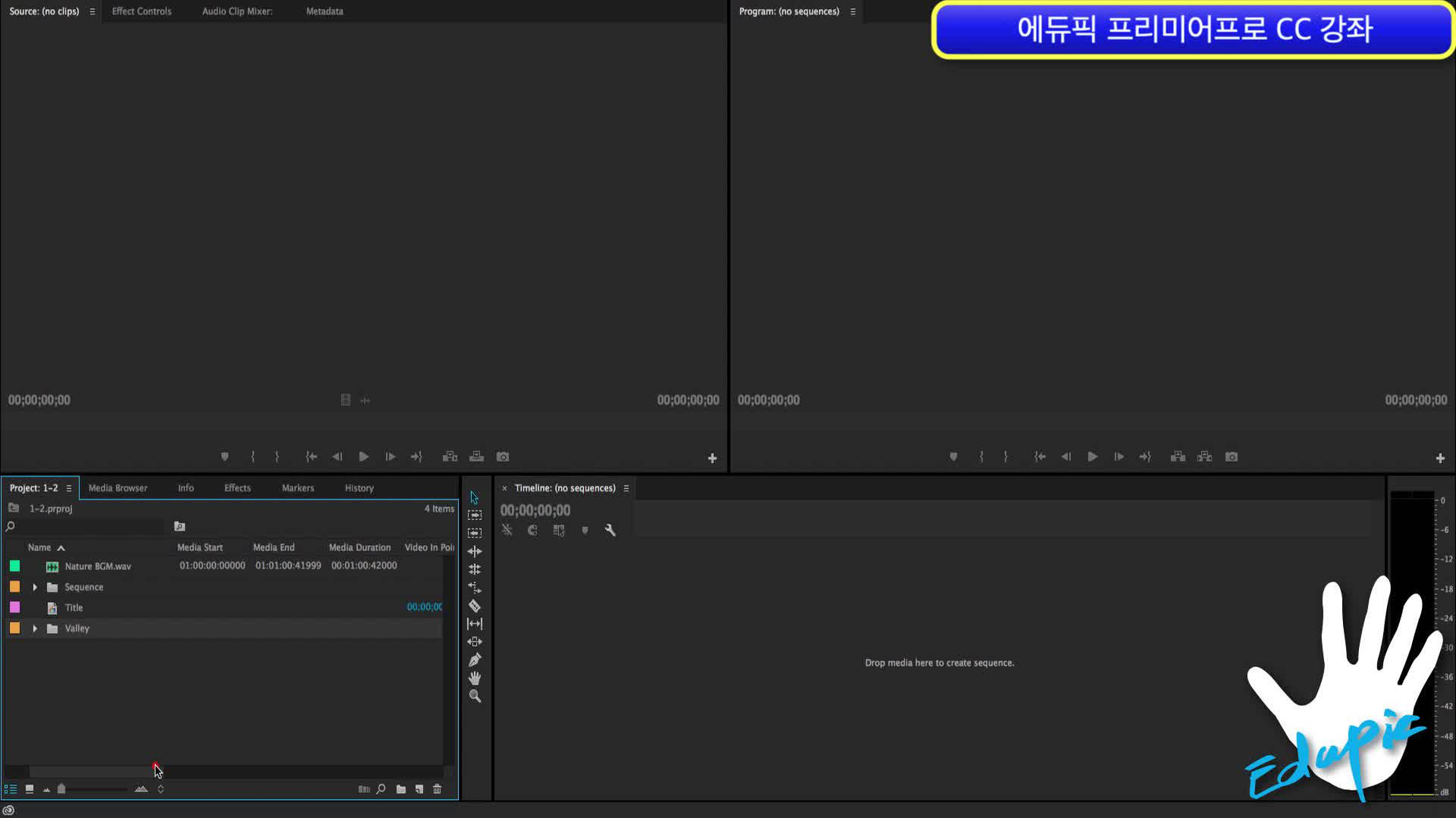Expand the Valley bin
Screen dimensions: 1456x818
35,628
